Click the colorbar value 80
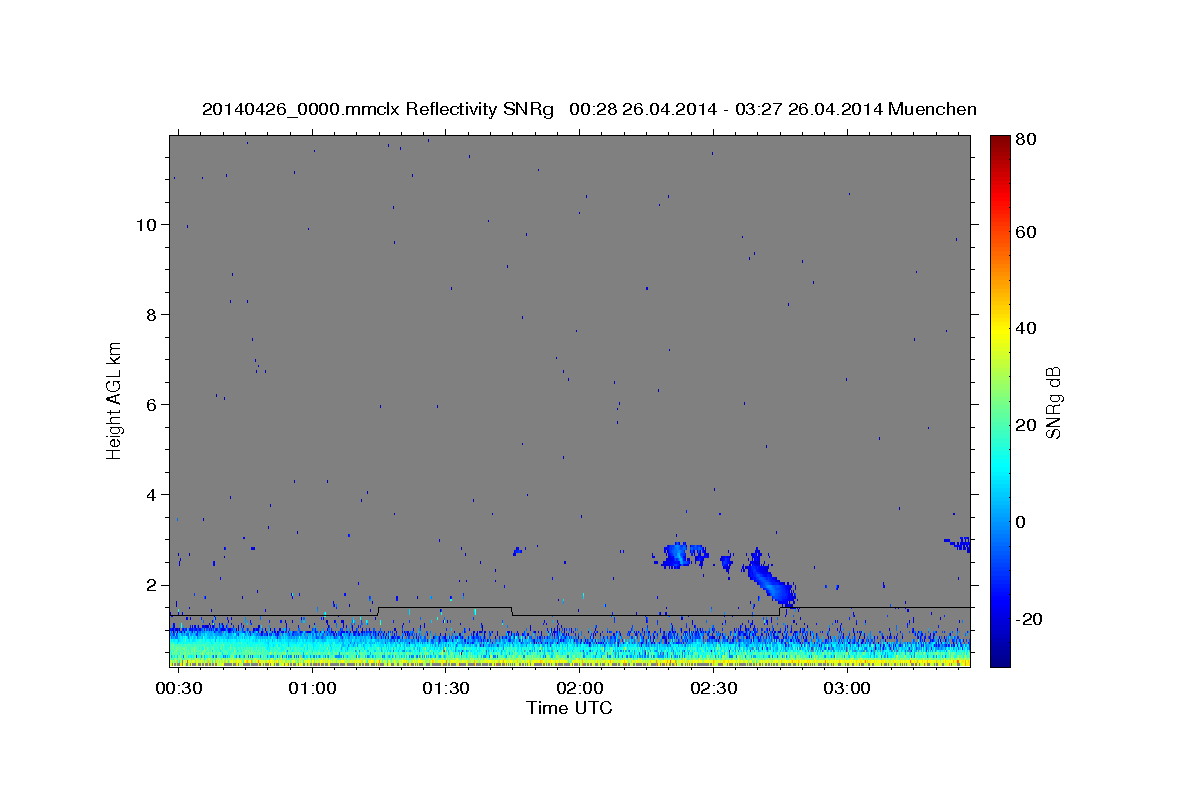Viewport: 1200px width, 800px height. point(1025,139)
